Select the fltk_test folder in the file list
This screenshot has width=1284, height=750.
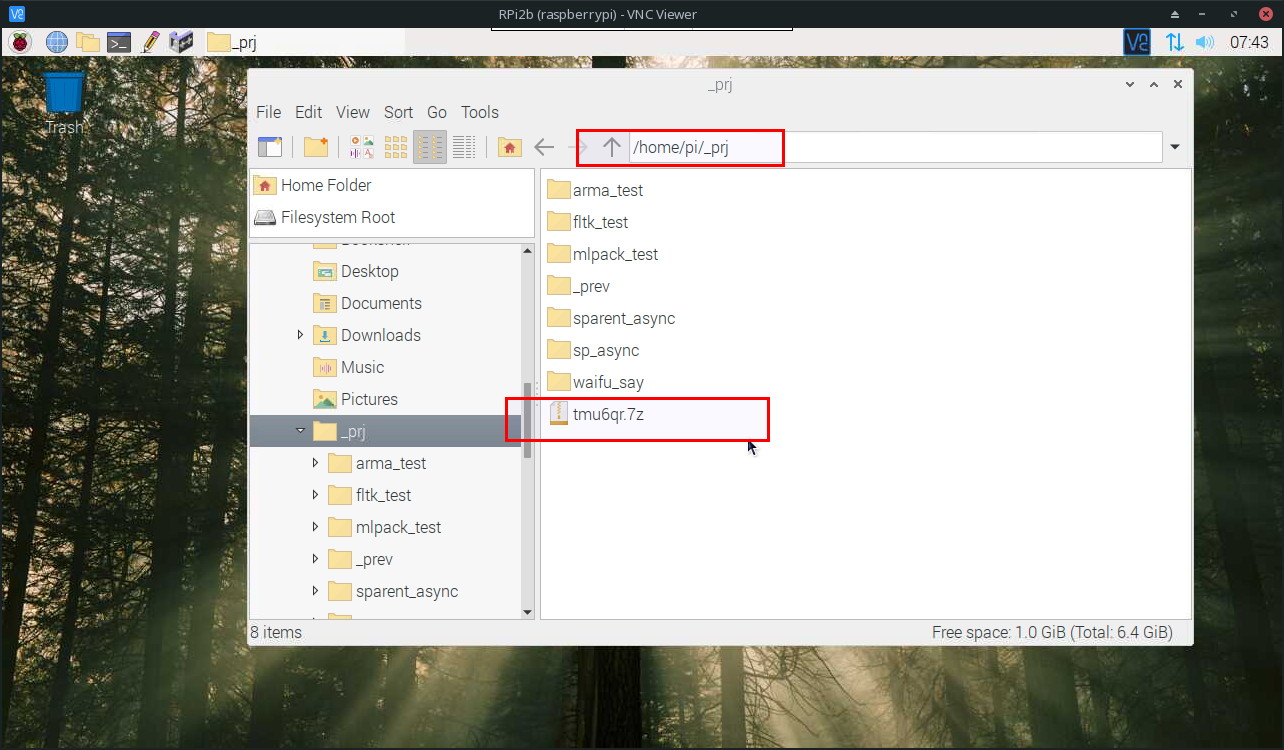point(588,222)
